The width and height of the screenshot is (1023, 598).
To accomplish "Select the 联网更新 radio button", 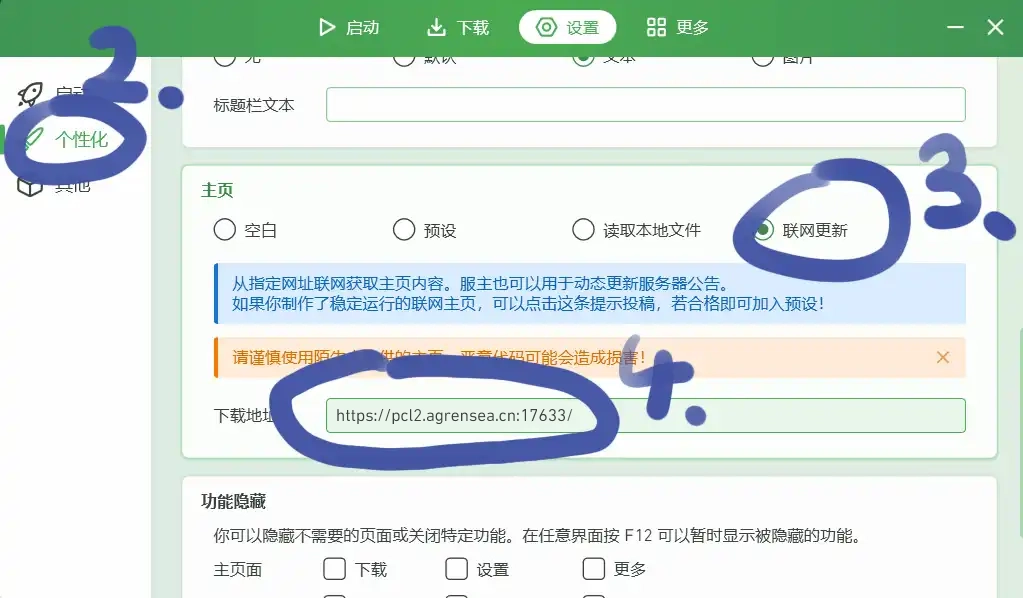I will pos(763,230).
